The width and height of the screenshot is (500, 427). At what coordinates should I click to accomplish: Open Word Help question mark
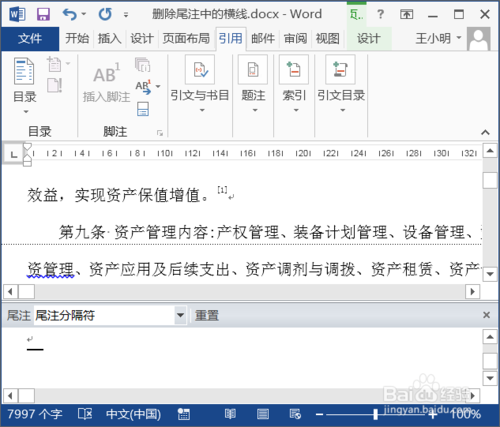click(380, 14)
